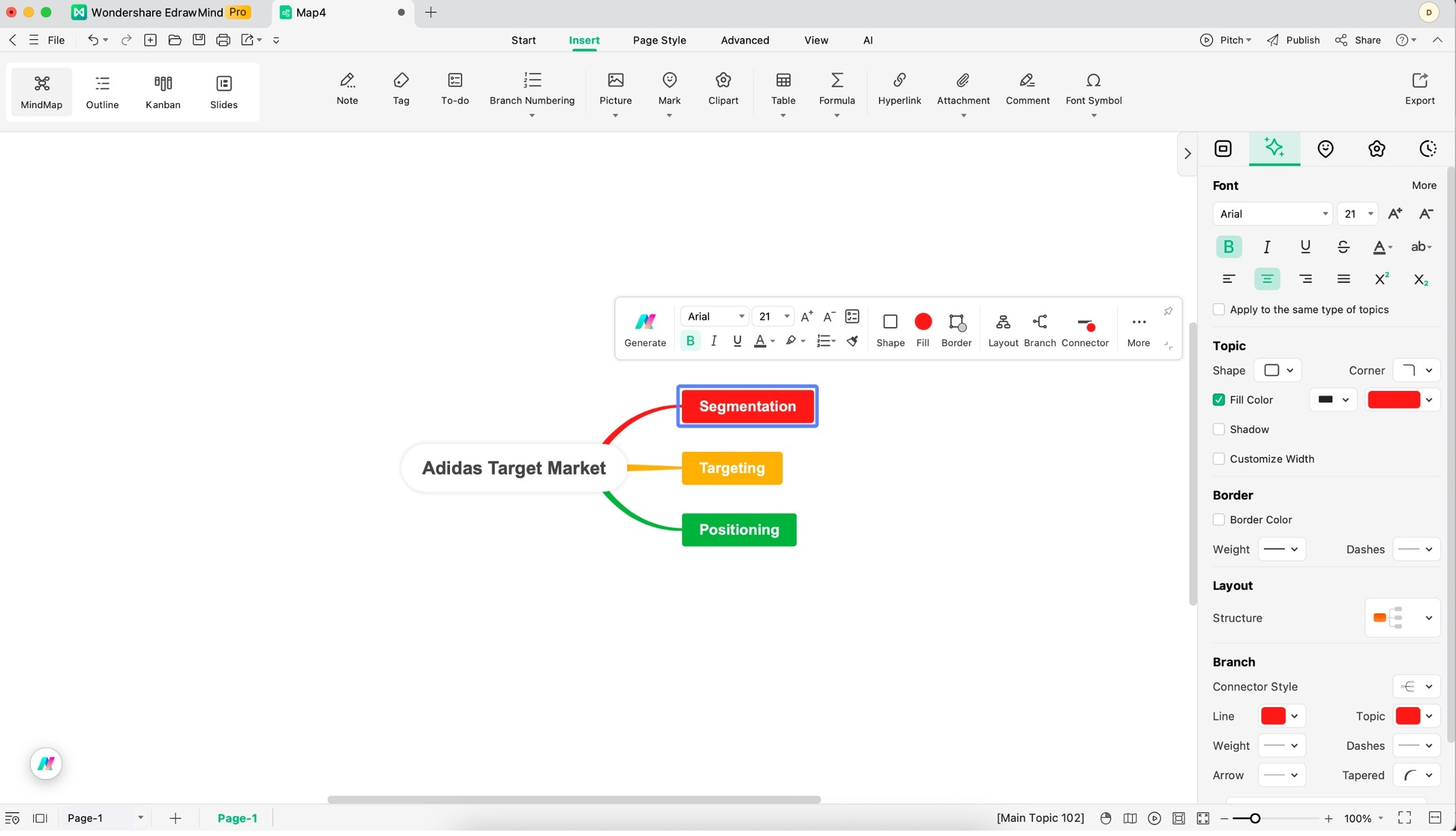The width and height of the screenshot is (1456, 836).
Task: Add a Comment to the topic
Action: 1028,89
